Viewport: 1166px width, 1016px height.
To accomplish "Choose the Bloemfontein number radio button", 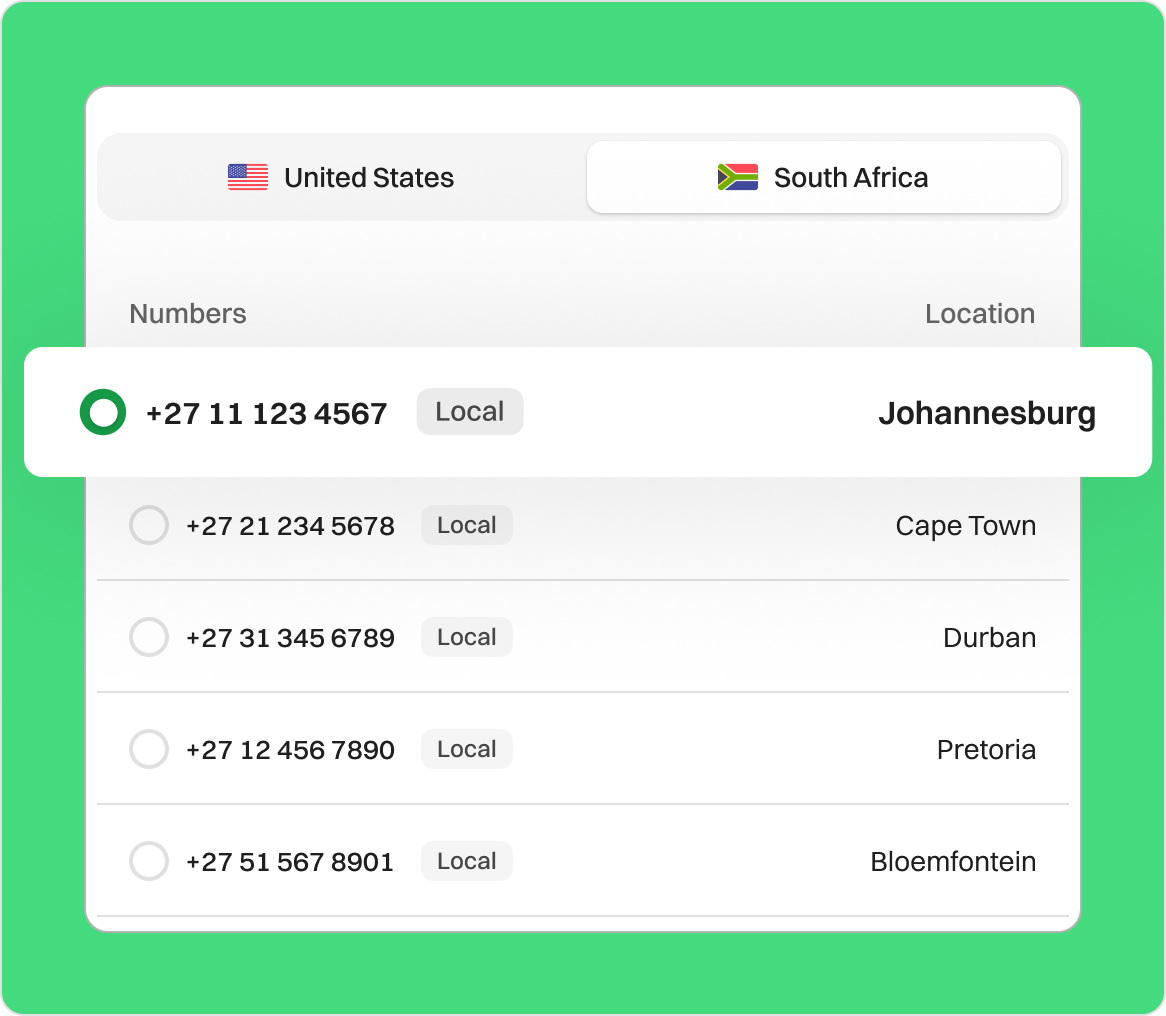I will coord(149,862).
